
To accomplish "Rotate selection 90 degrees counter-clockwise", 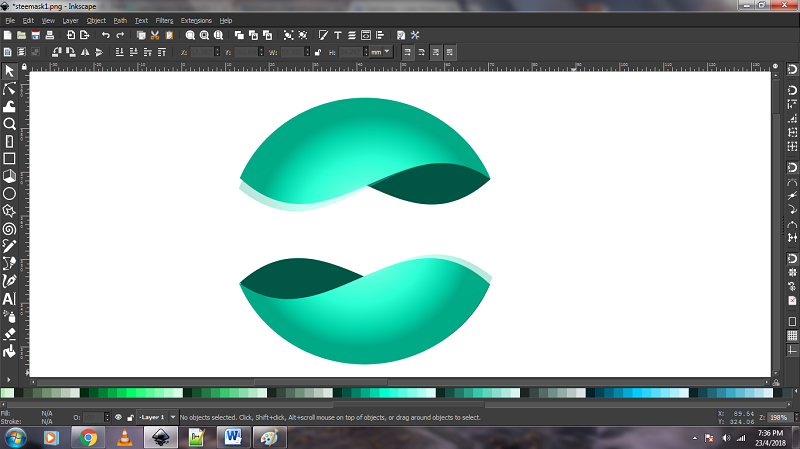I will tap(57, 52).
